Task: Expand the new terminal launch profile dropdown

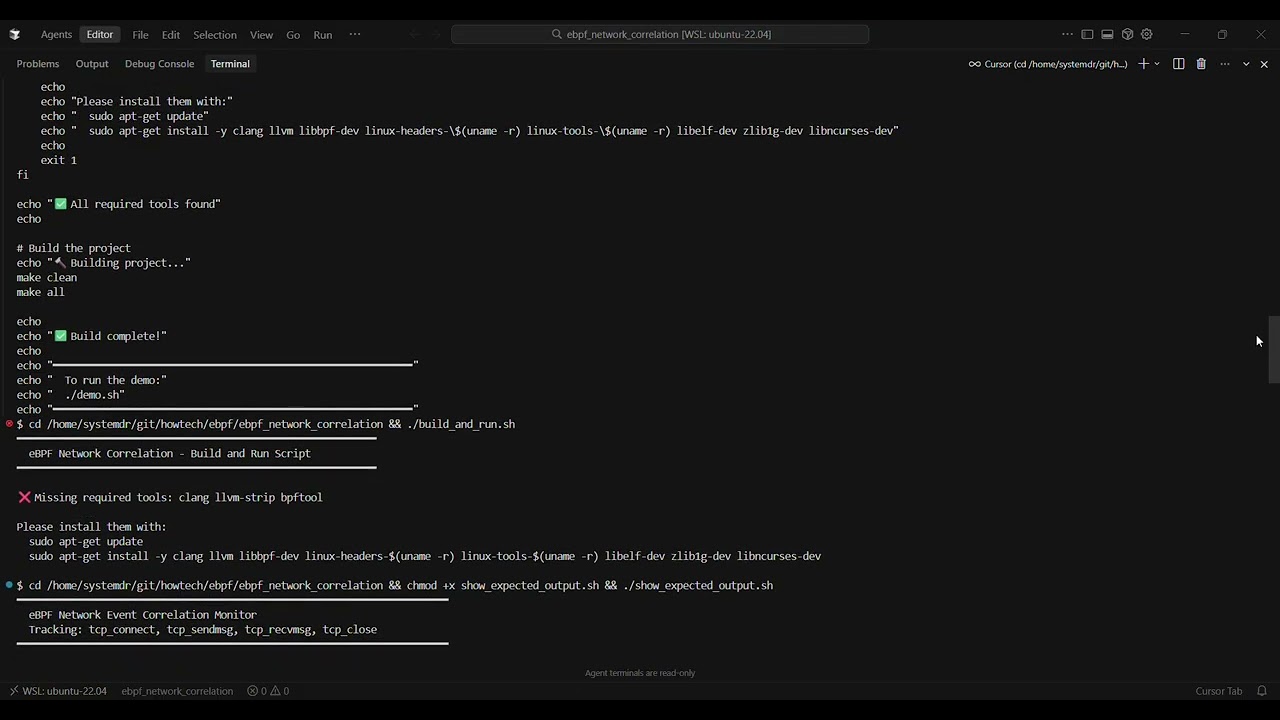Action: [x=1157, y=64]
